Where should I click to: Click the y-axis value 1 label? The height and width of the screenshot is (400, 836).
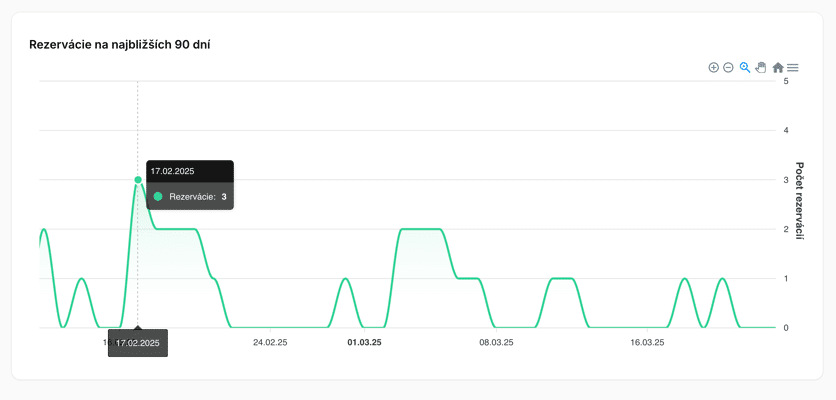(x=786, y=278)
